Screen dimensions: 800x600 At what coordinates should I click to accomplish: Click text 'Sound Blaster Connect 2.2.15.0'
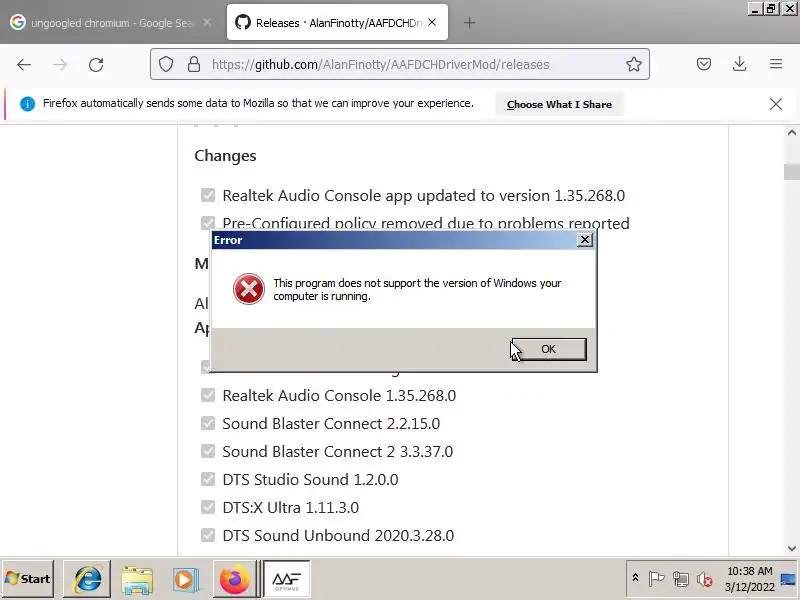[331, 423]
